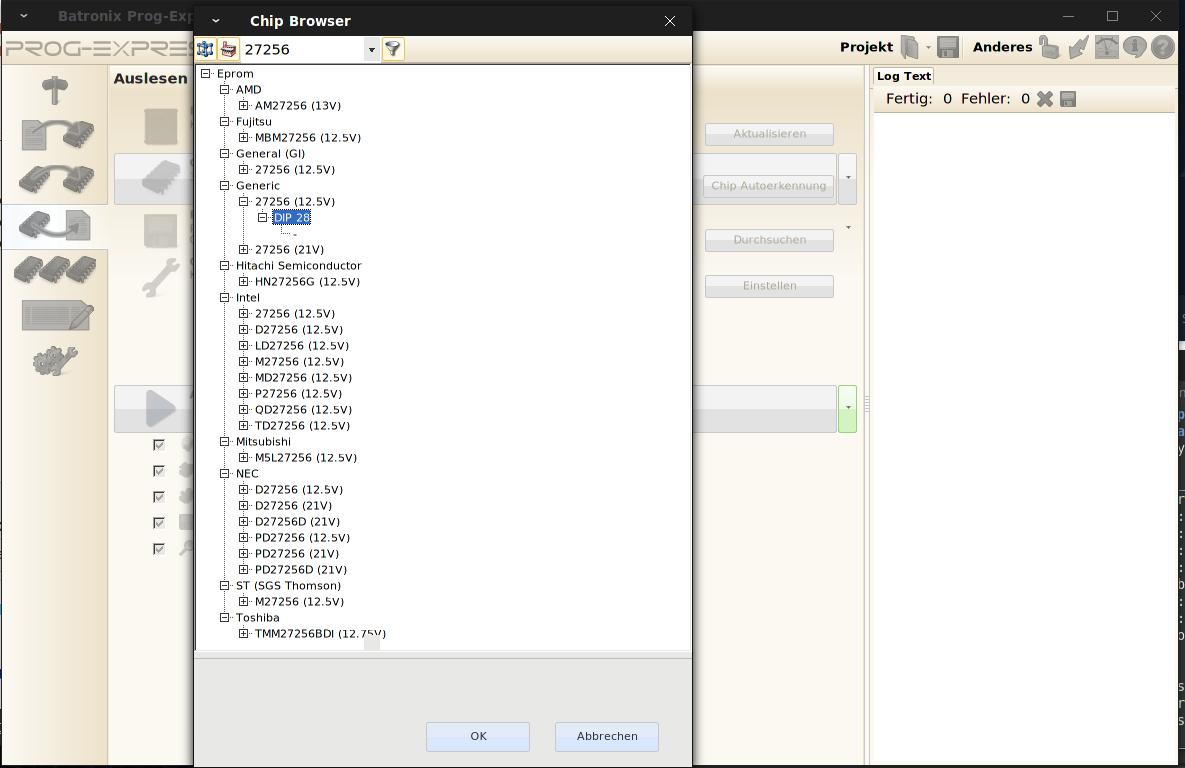Open the small arrow above Durchsuchen button
1185x768 pixels.
point(848,228)
